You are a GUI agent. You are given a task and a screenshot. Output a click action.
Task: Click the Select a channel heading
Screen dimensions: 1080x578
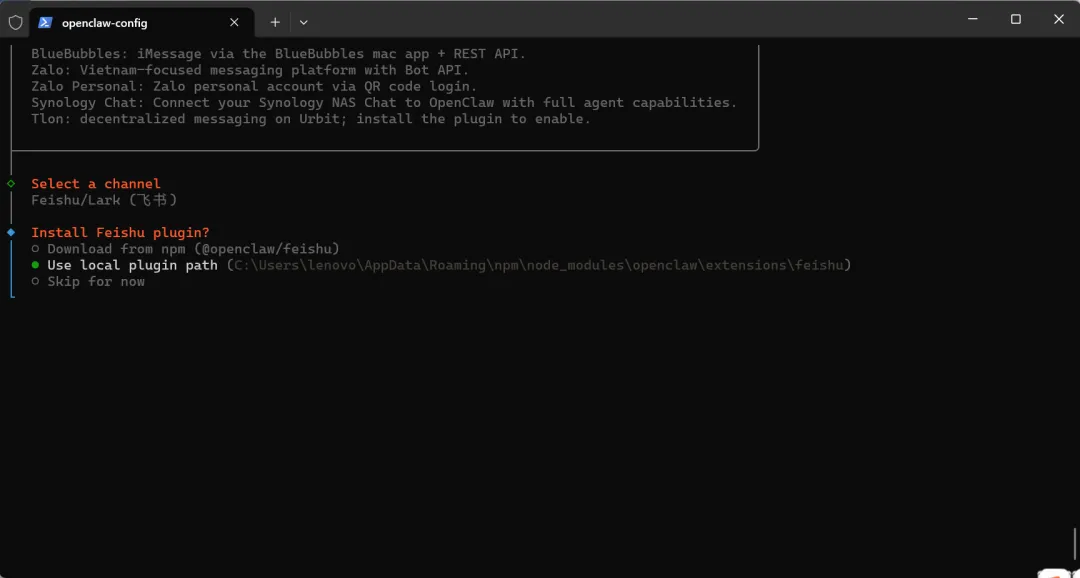[x=95, y=184]
